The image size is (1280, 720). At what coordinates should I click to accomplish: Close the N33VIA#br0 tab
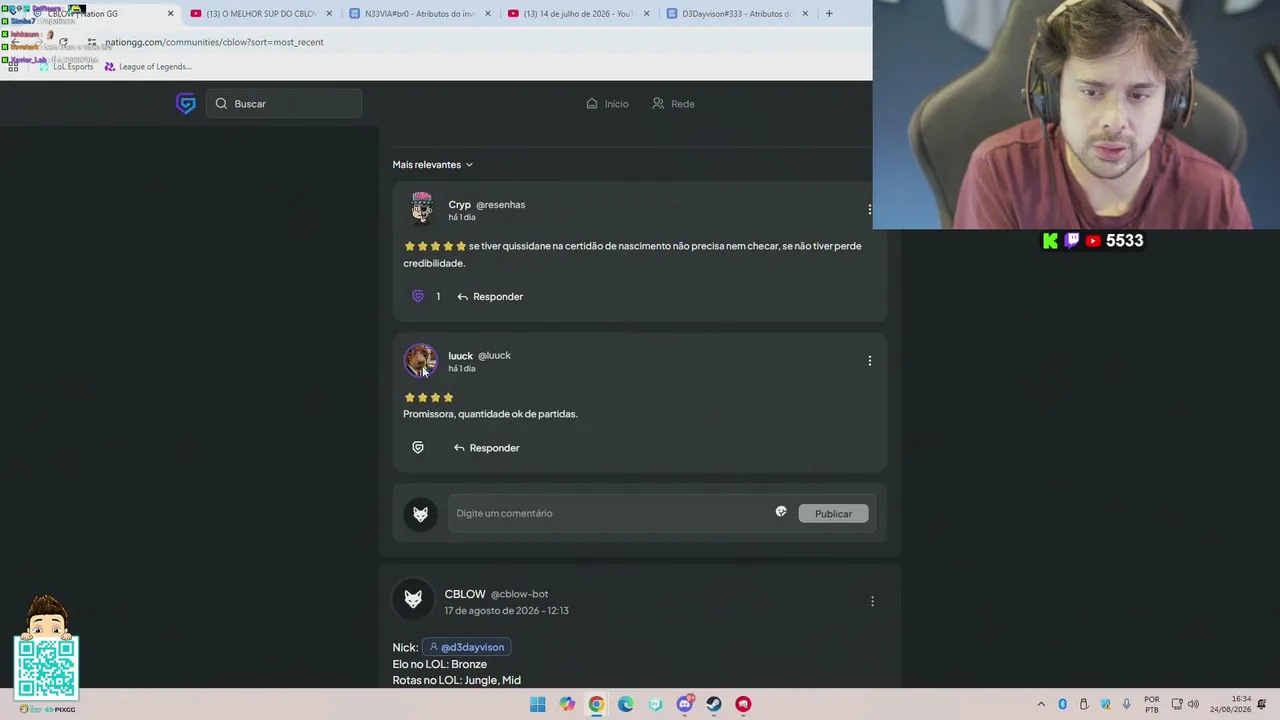click(488, 14)
